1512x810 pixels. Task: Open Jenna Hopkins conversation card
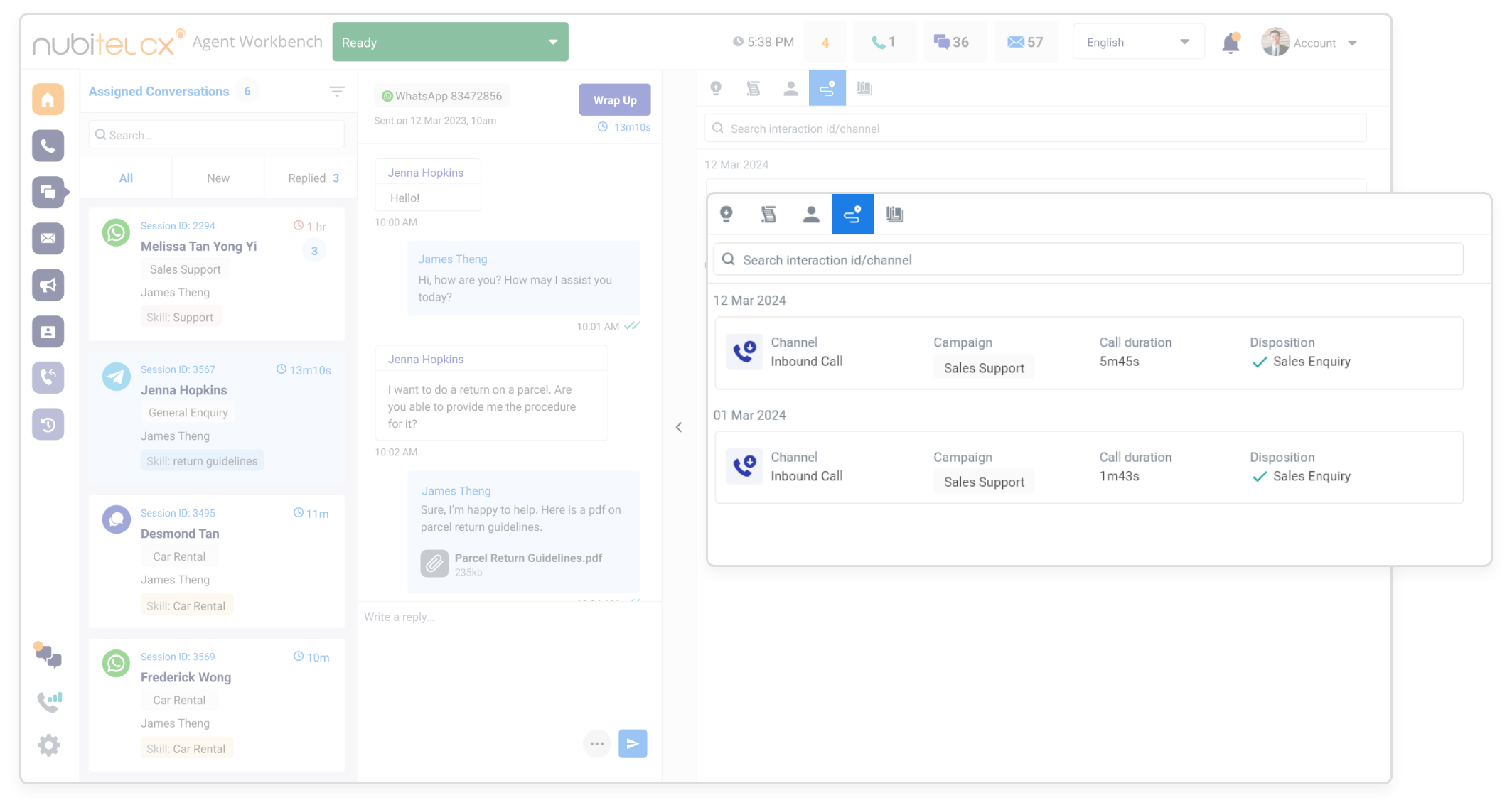(216, 417)
